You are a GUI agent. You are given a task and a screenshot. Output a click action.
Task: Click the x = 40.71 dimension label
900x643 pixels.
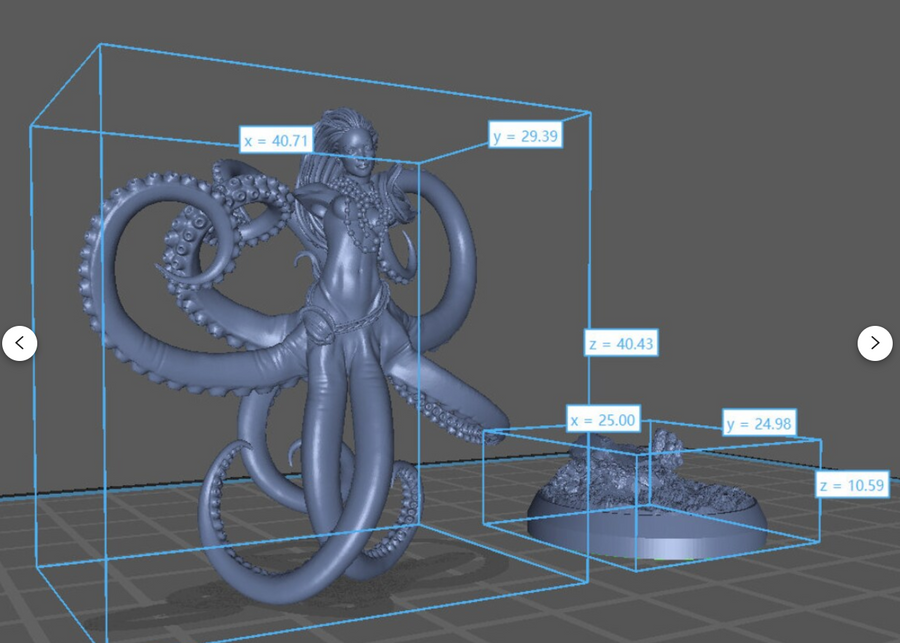pos(275,141)
